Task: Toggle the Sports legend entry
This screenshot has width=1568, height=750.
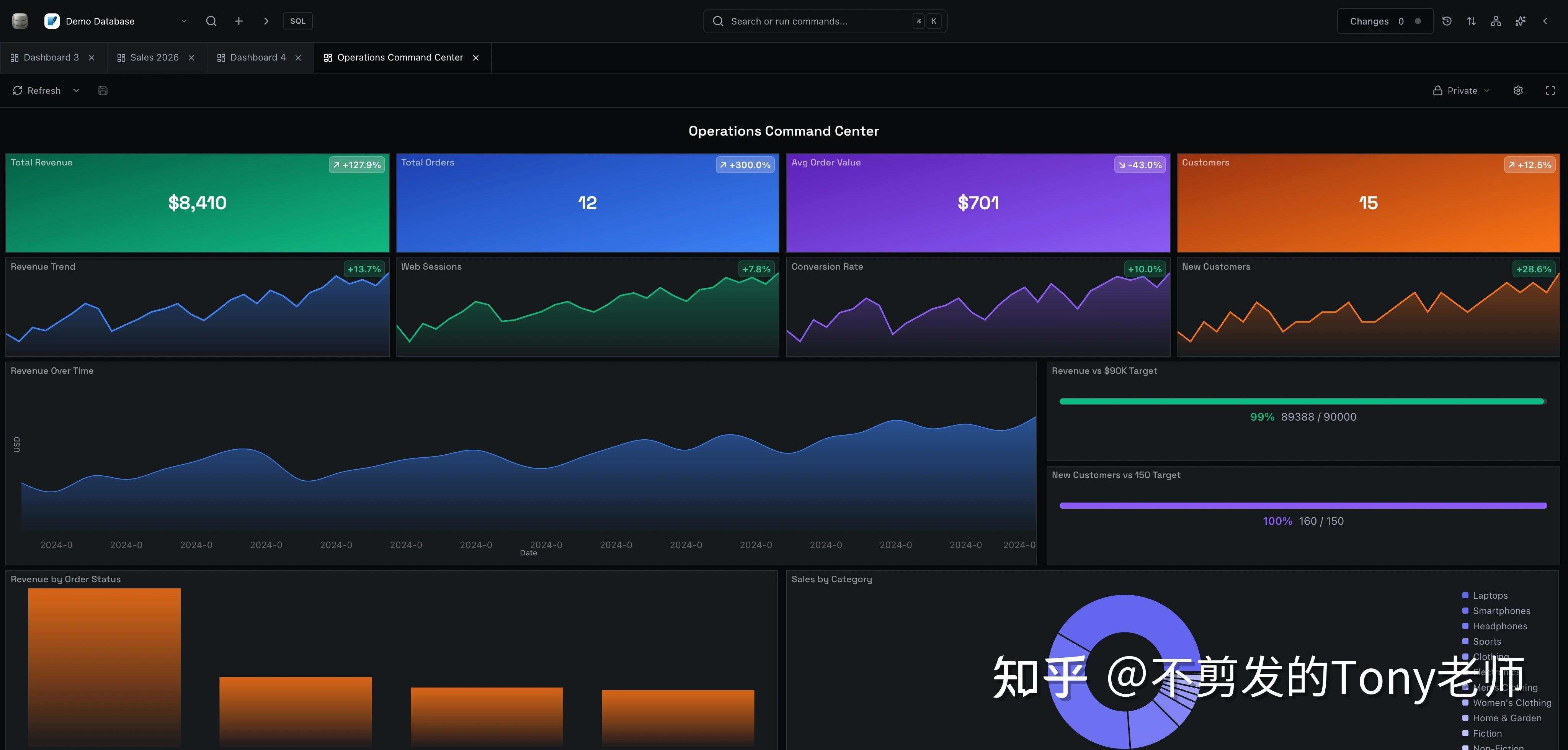Action: 1481,642
